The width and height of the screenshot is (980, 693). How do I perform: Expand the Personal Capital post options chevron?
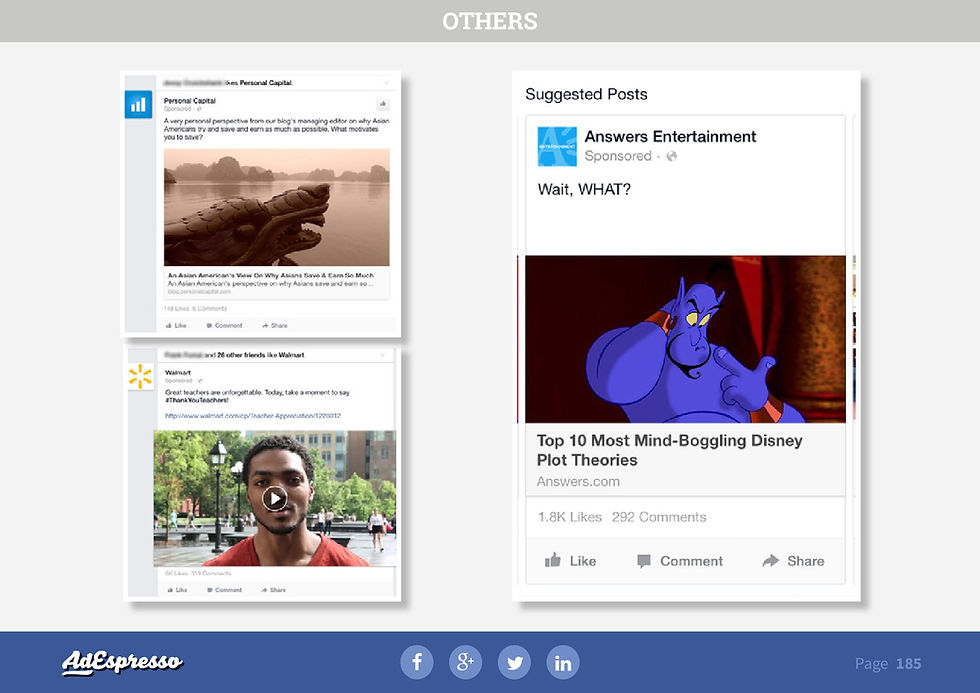click(x=386, y=82)
